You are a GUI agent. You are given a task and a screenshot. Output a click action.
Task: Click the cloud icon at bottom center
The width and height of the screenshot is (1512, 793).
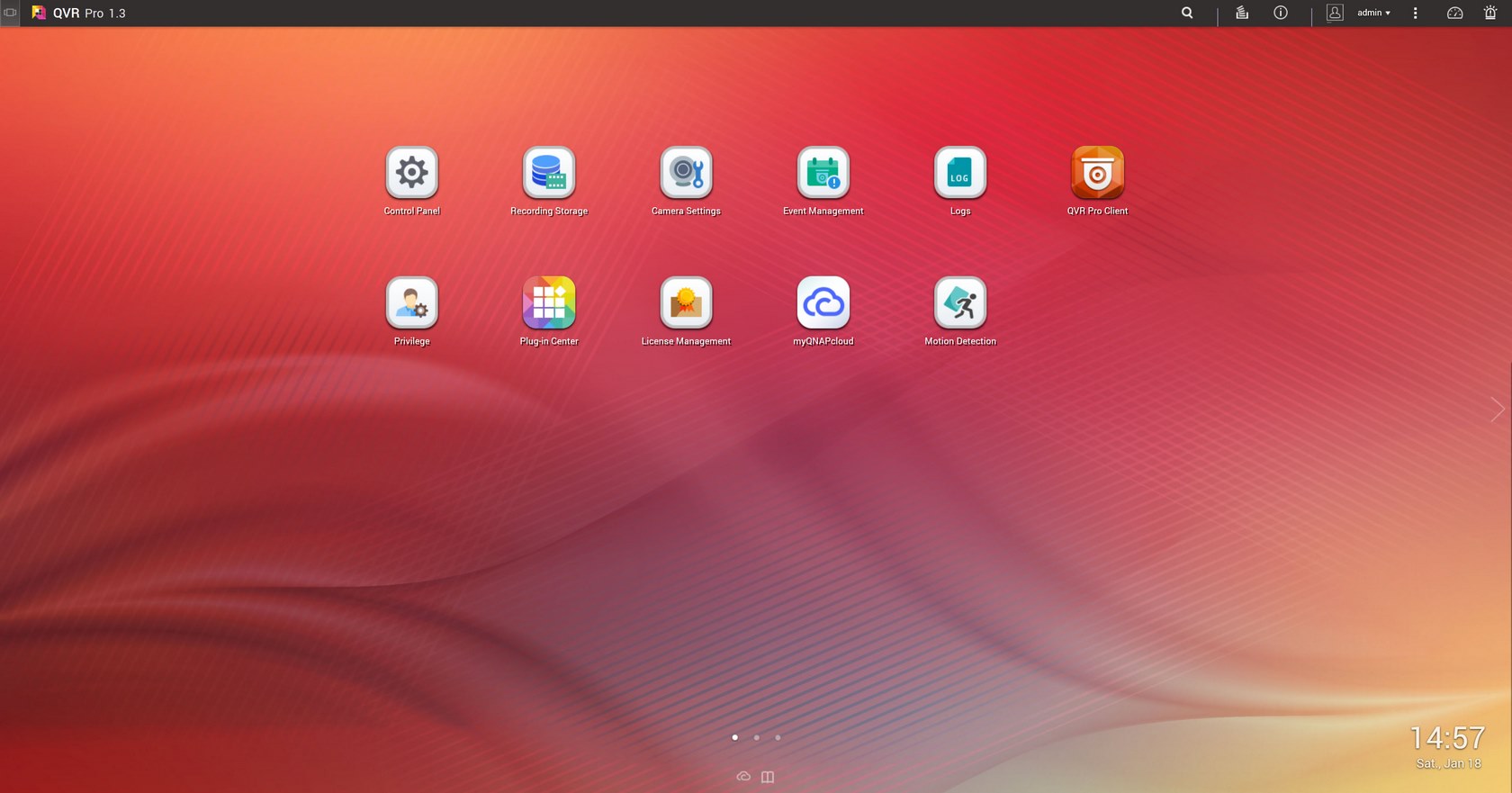coord(743,776)
